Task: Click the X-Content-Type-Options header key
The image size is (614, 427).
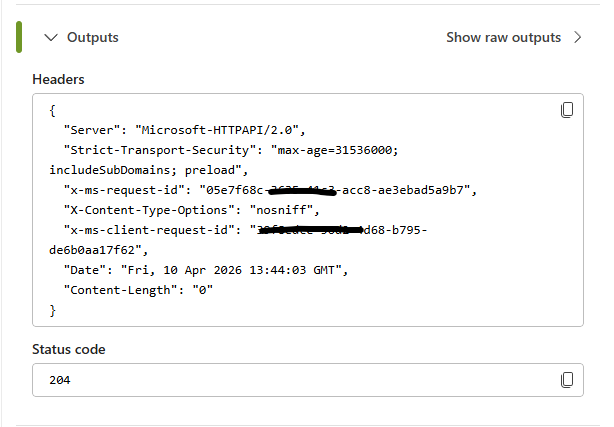Action: 147,210
